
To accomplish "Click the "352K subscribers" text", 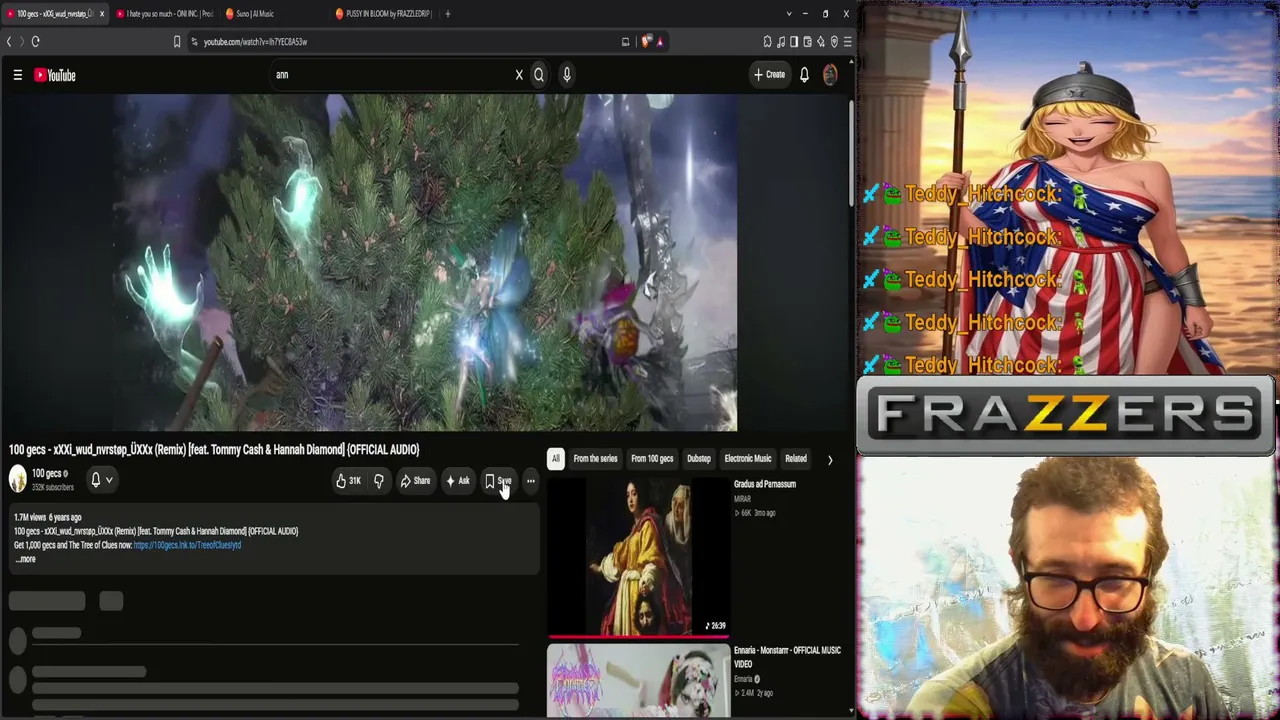I will (x=53, y=488).
